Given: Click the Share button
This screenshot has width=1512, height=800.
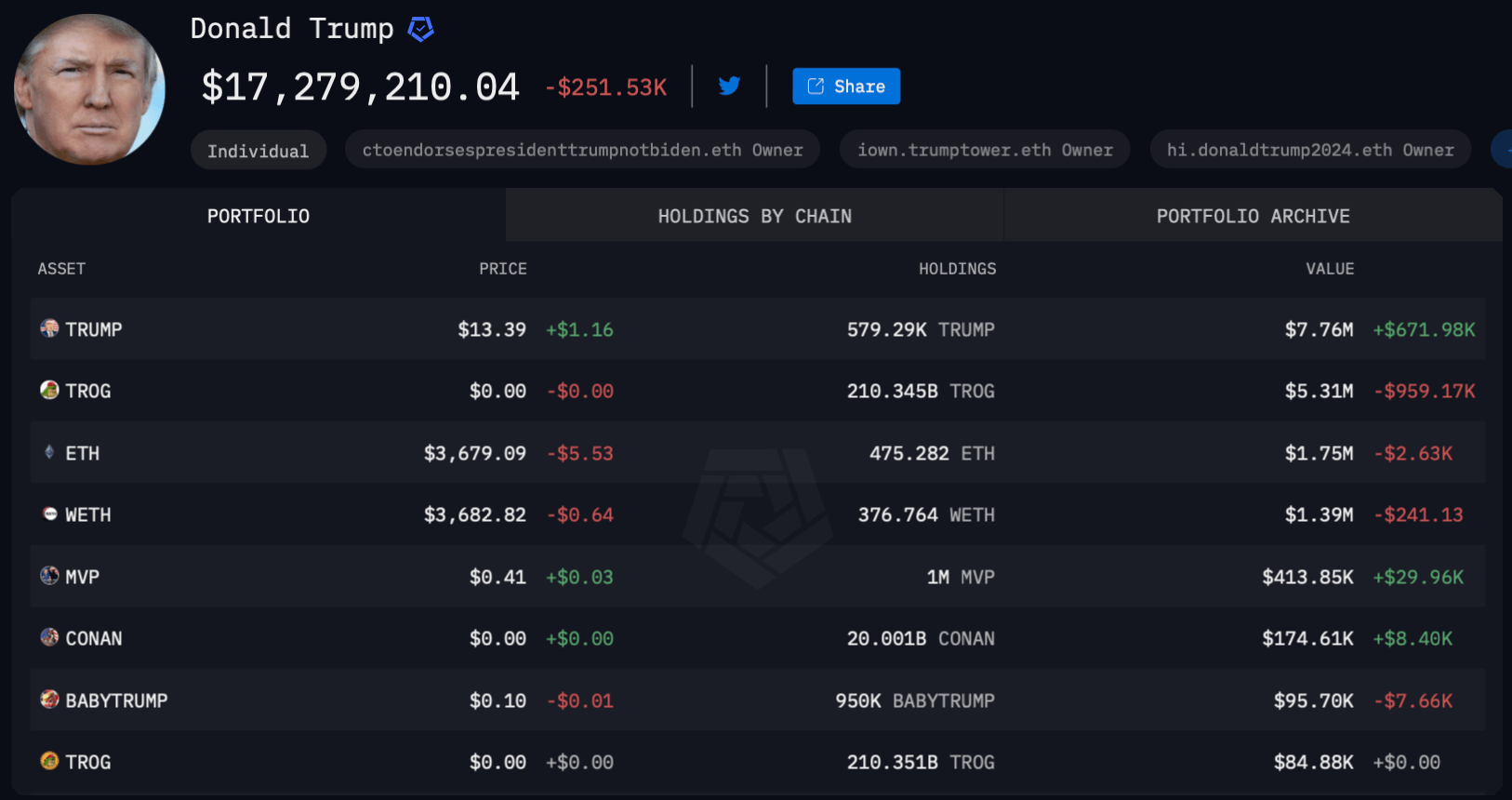Looking at the screenshot, I should point(846,87).
